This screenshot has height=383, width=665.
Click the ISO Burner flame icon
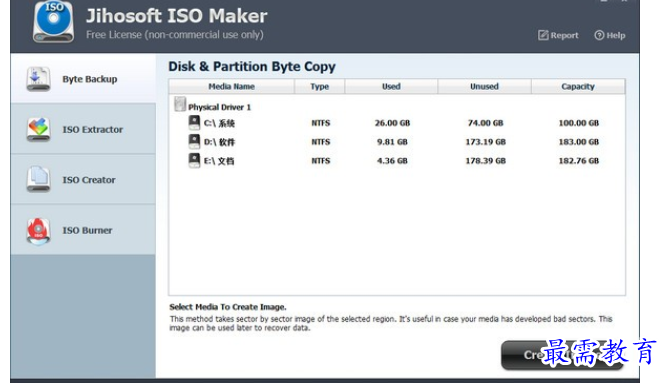pos(38,232)
